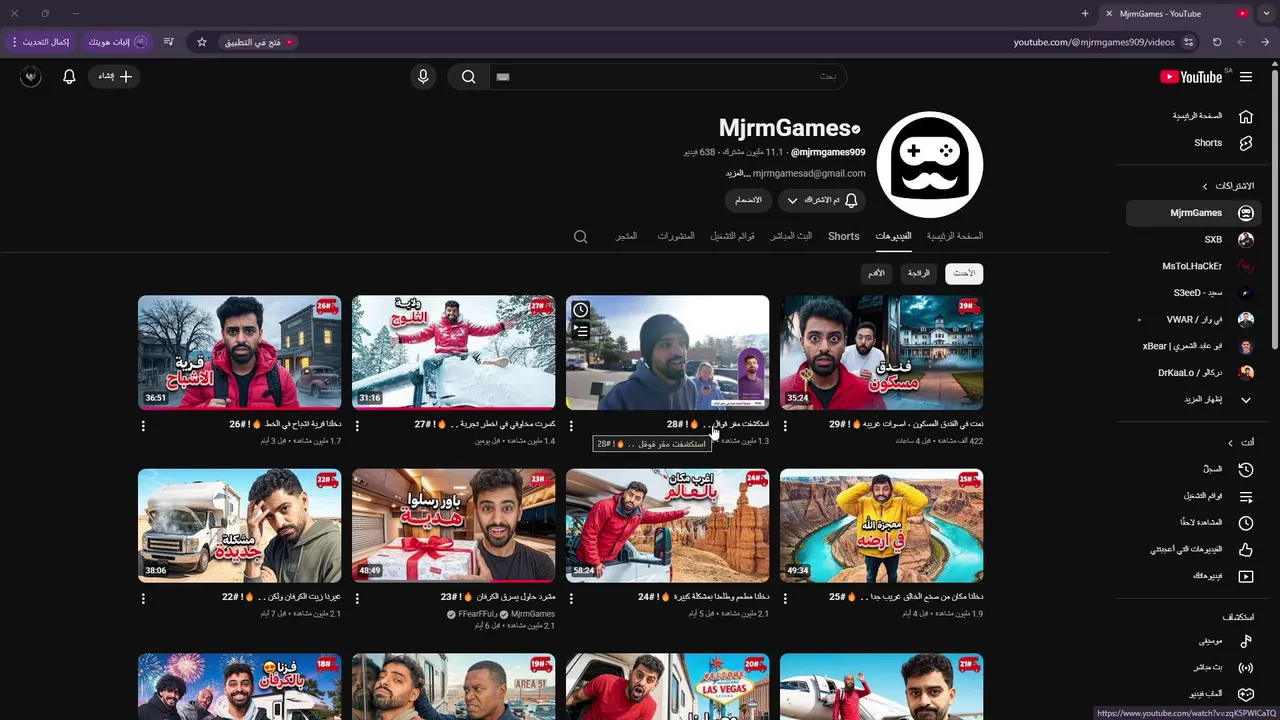Viewport: 1280px width, 720px height.
Task: Open the browser reading list icon
Action: tap(169, 42)
